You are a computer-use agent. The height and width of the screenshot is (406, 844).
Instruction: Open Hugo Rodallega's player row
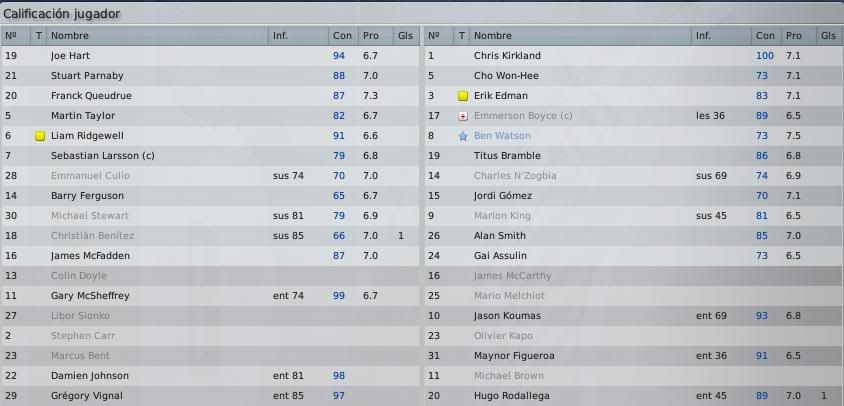click(x=633, y=396)
